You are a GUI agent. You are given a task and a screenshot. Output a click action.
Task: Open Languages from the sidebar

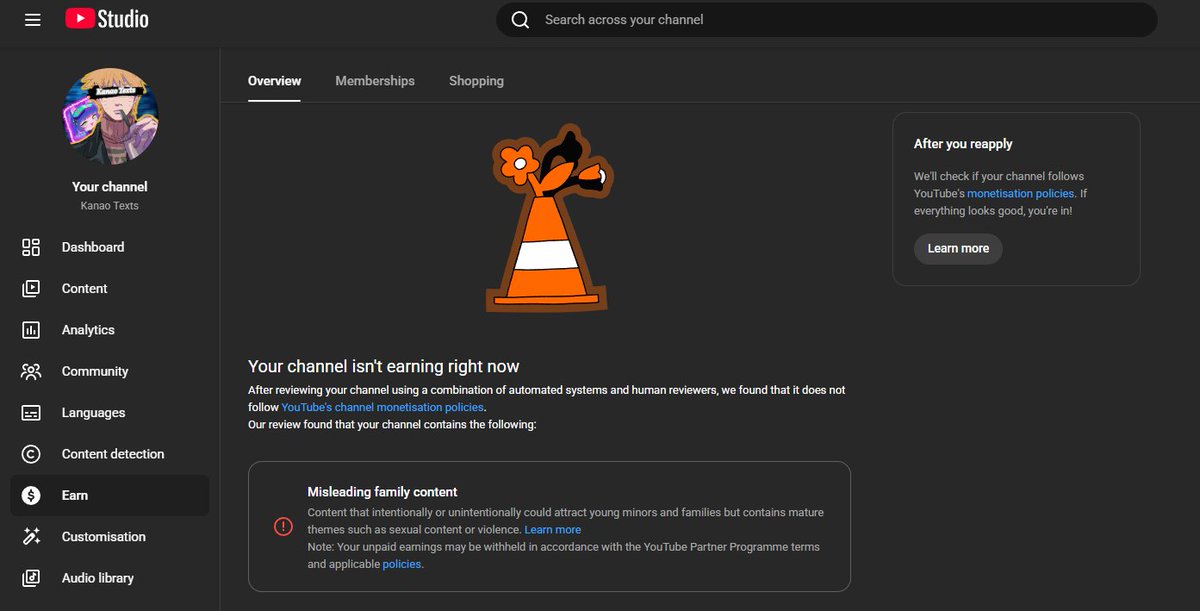110,413
